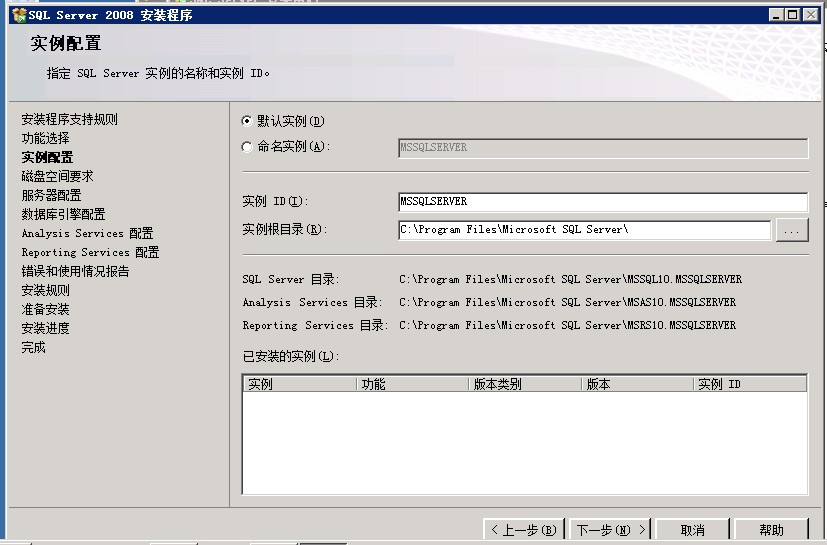Open 帮助 help button
827x545 pixels.
pos(771,530)
